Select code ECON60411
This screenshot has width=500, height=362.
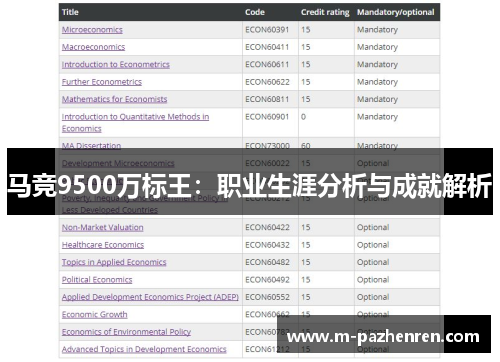267,47
